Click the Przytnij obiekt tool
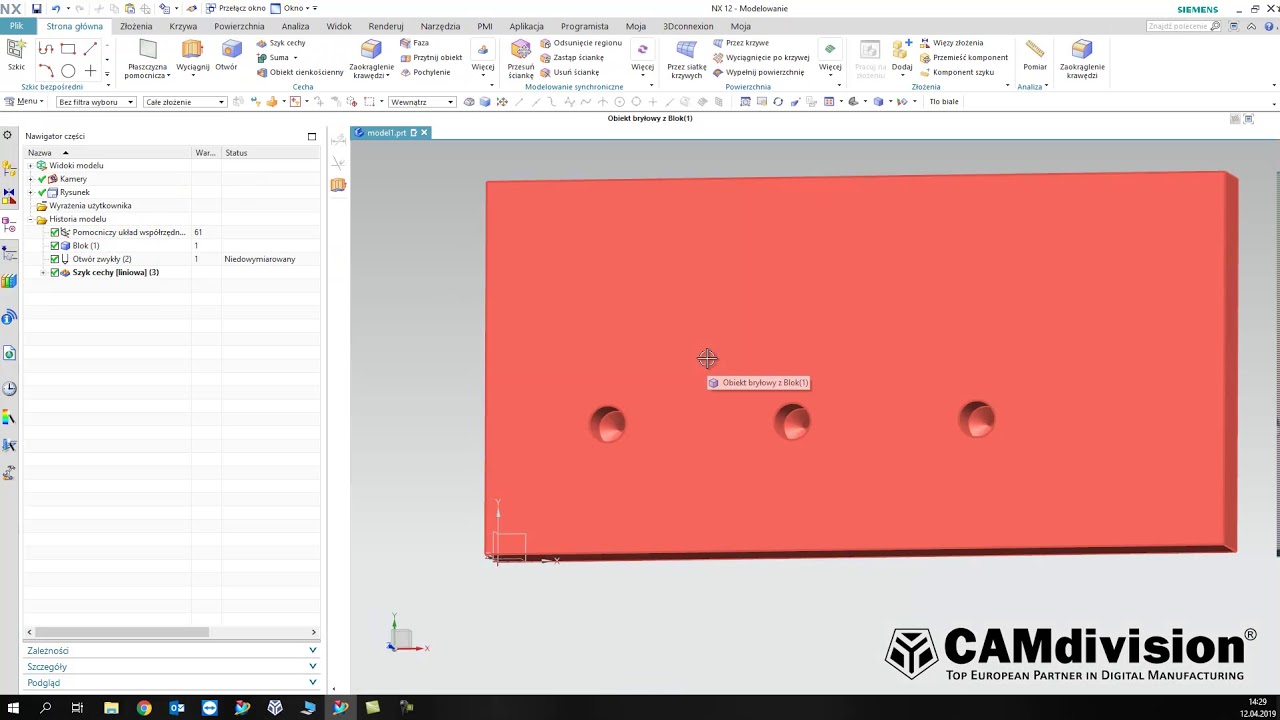 tap(430, 58)
